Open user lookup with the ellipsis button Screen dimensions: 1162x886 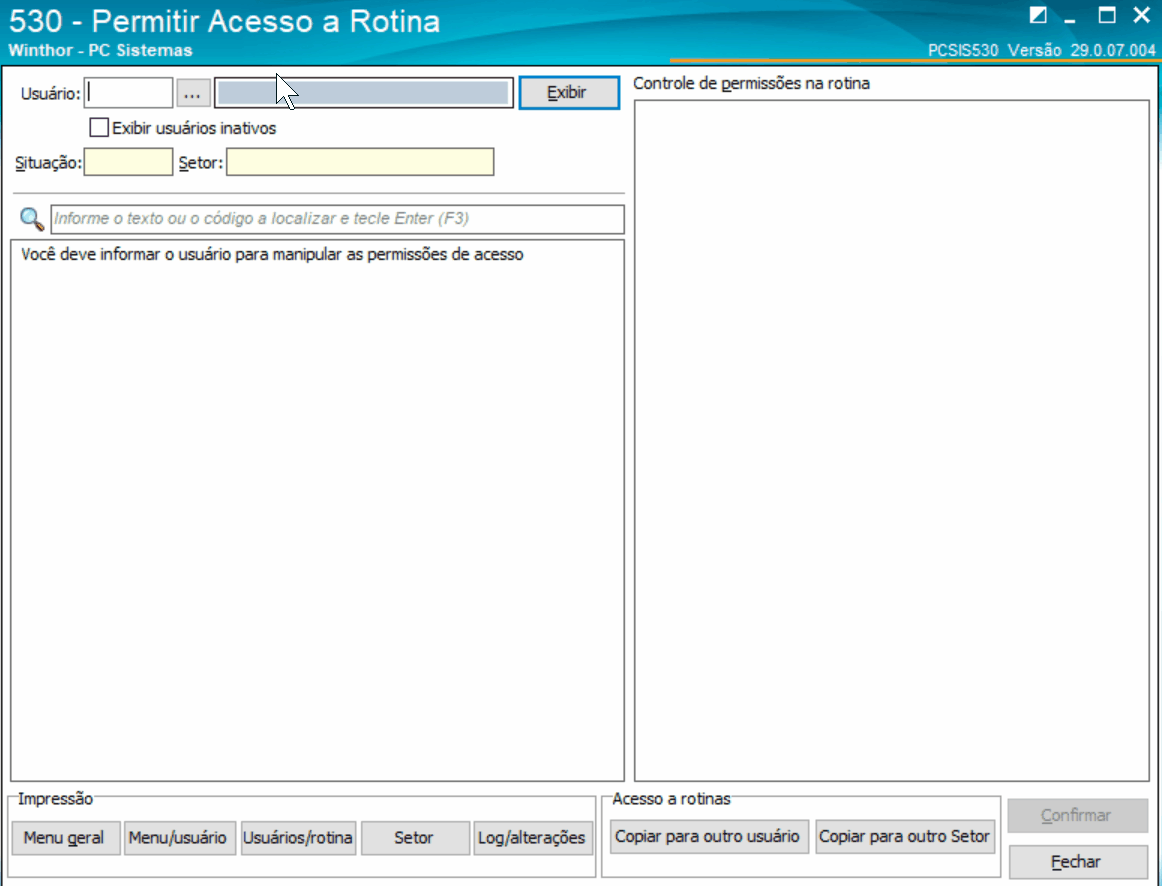(193, 93)
